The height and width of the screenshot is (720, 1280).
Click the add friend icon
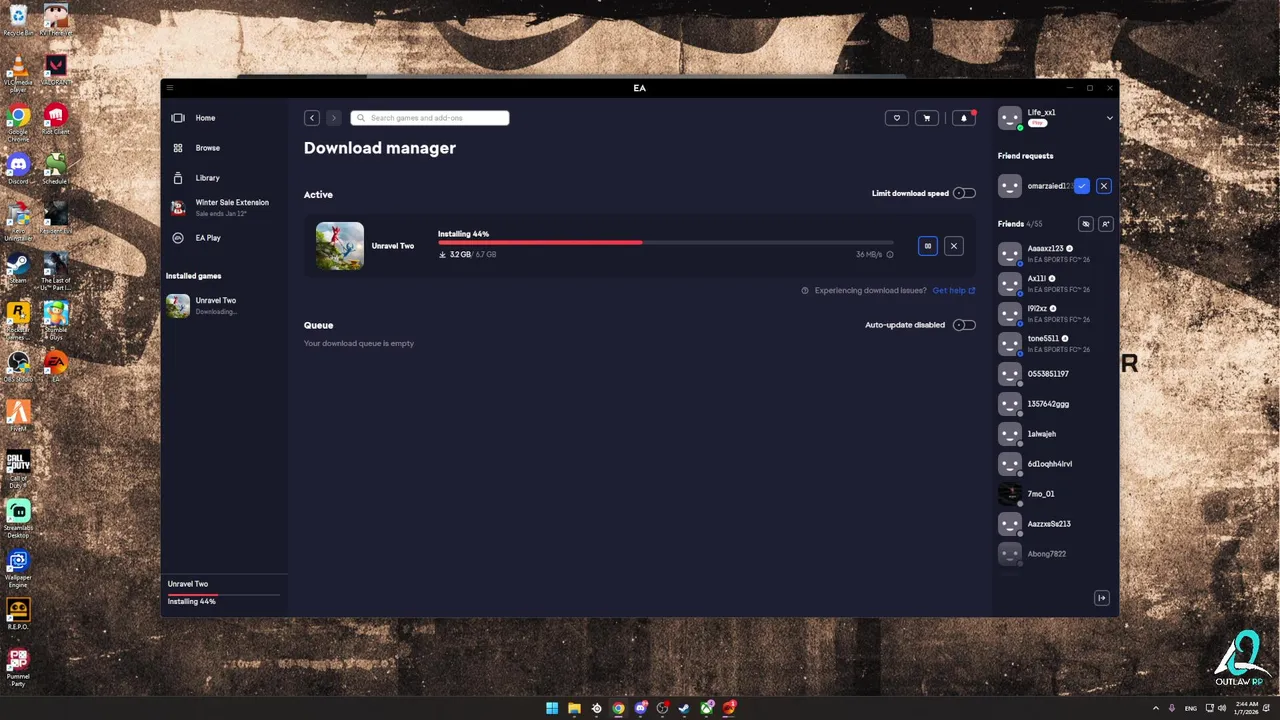click(x=1105, y=224)
